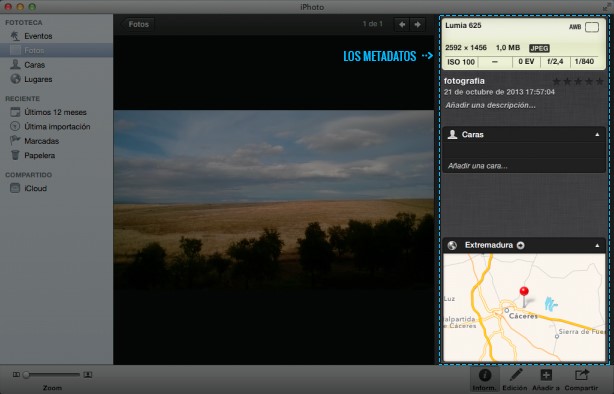Click the 2592 × 1456 dimensions text
Viewport: 614px width, 394px height.
tap(466, 48)
